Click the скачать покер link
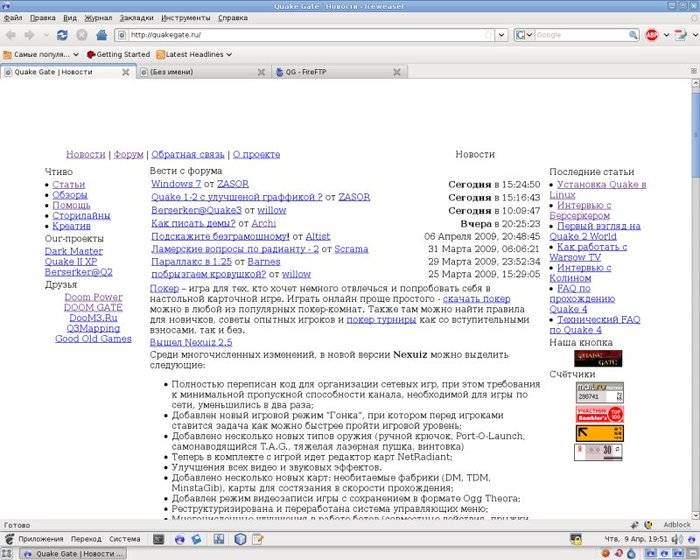Screen dimensions: 700x560 coord(477,299)
